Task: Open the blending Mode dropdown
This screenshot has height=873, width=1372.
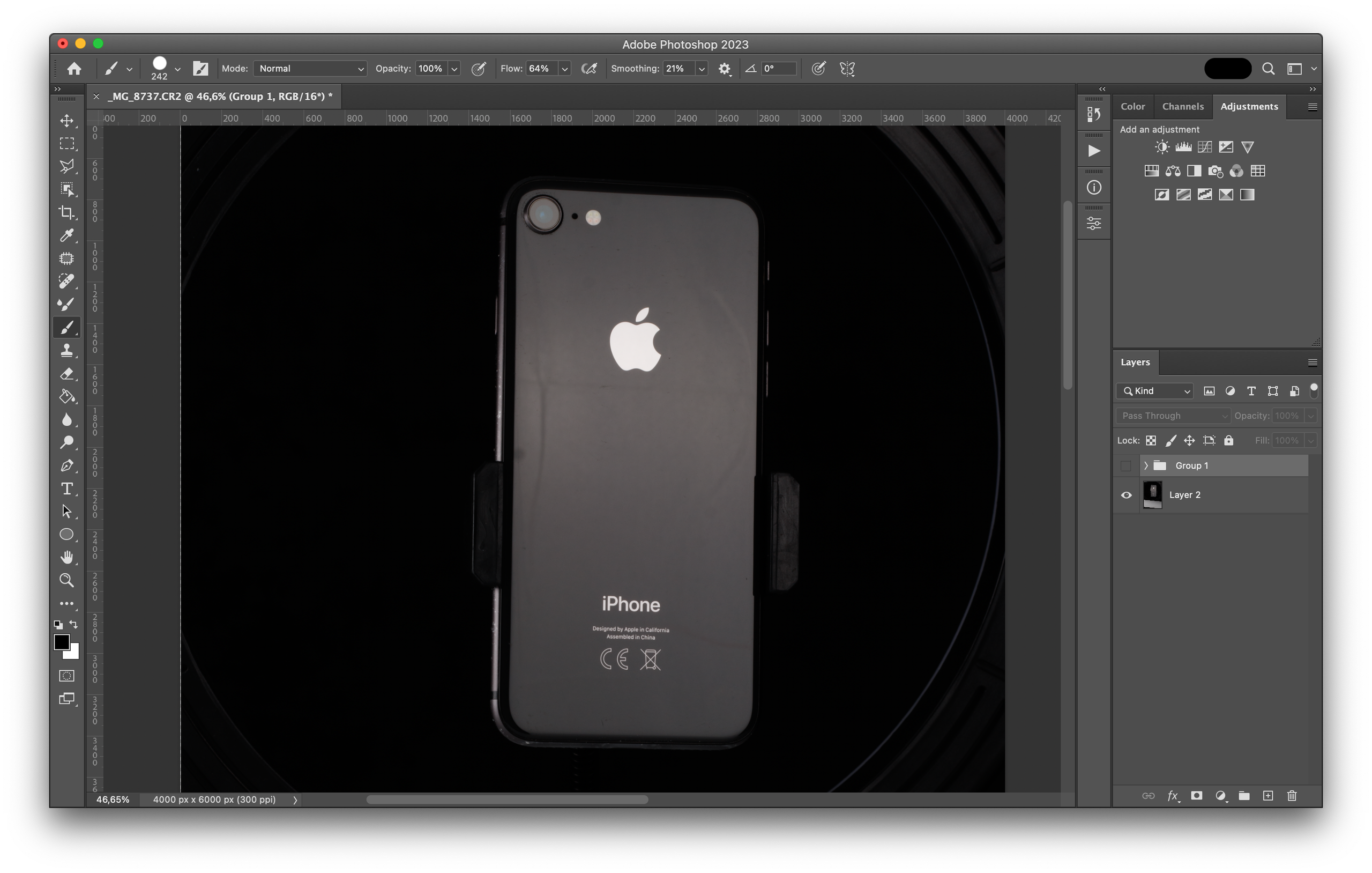Action: click(x=310, y=69)
